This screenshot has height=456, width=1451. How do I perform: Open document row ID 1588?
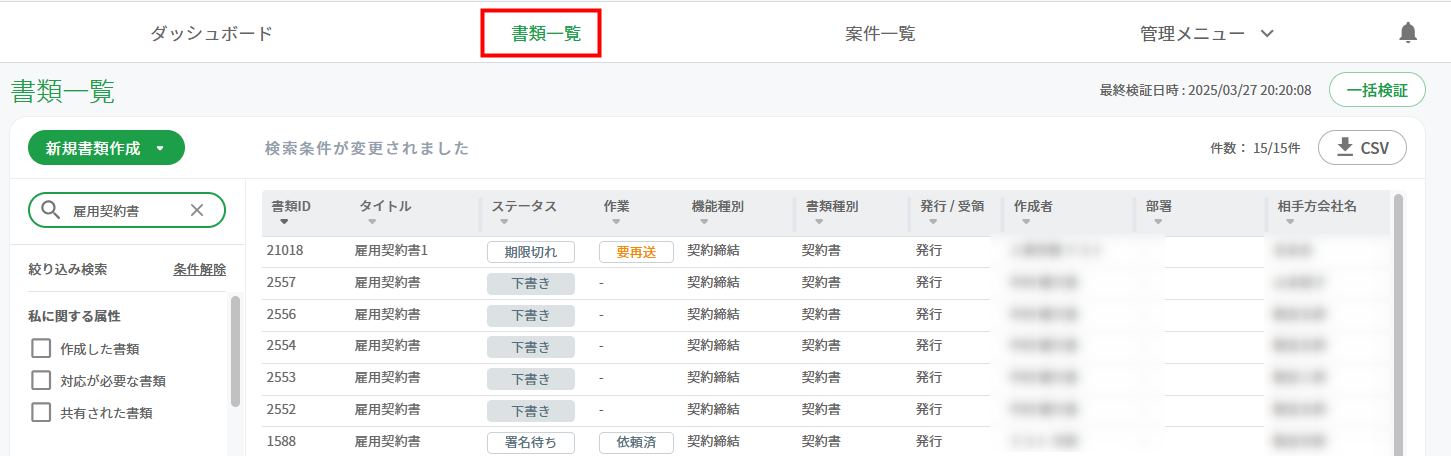(281, 441)
